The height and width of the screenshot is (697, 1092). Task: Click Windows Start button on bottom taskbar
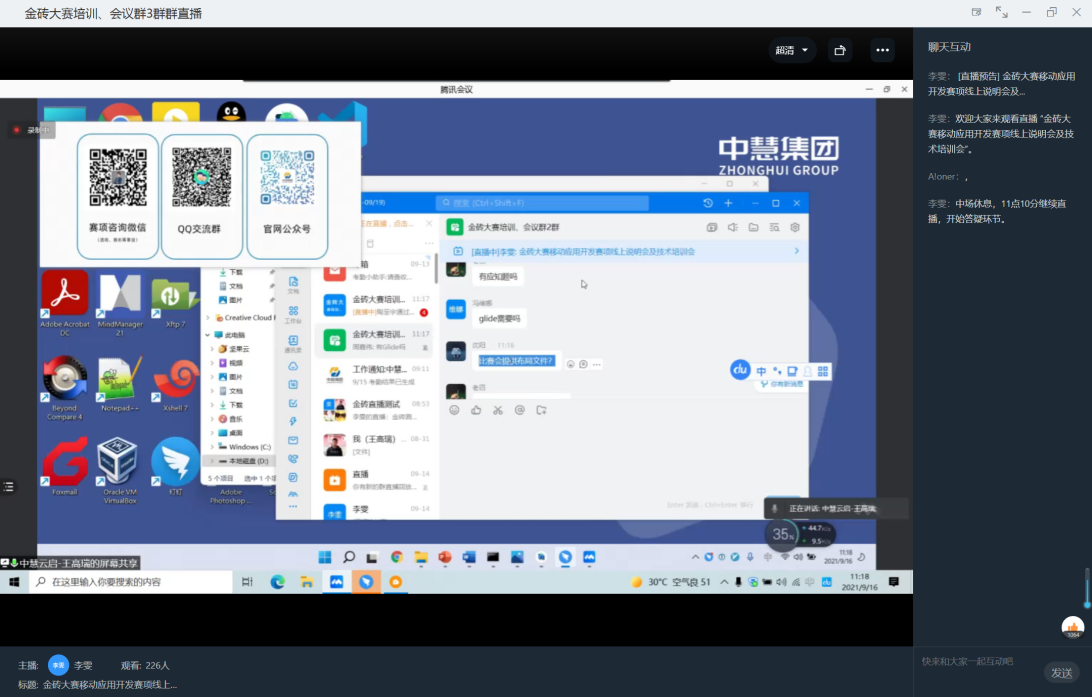point(14,581)
